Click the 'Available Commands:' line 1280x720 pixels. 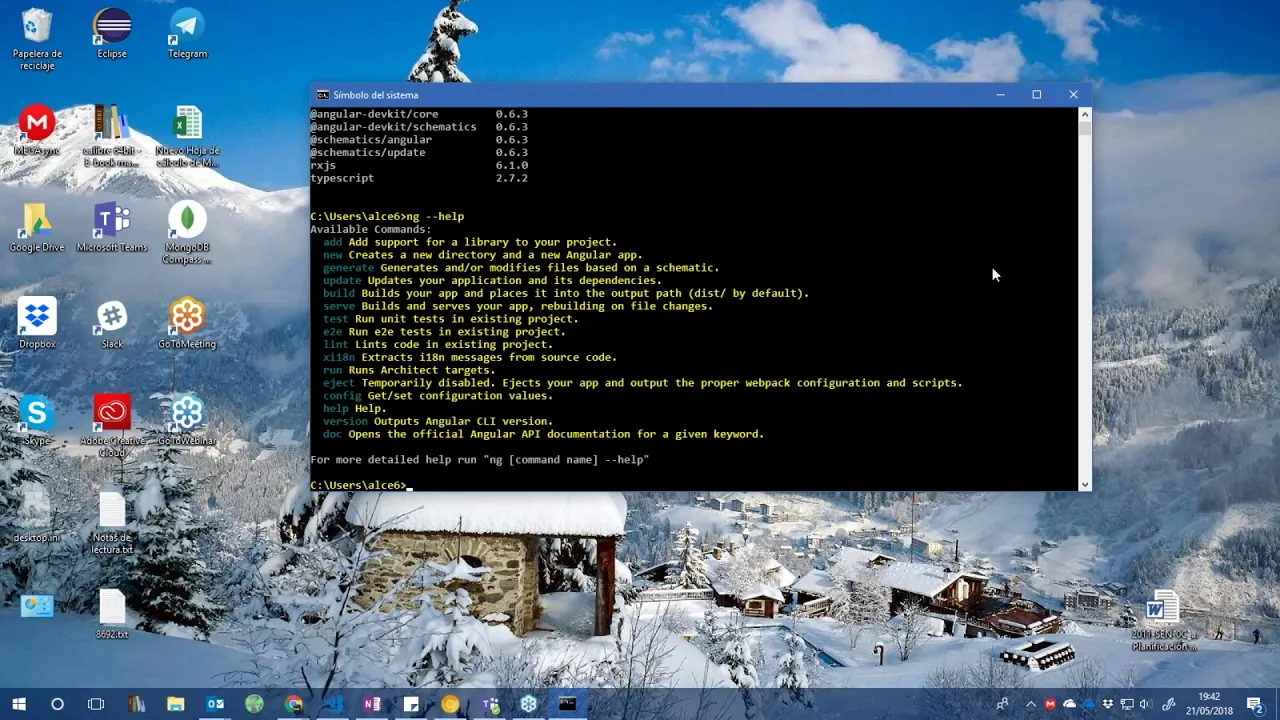371,229
